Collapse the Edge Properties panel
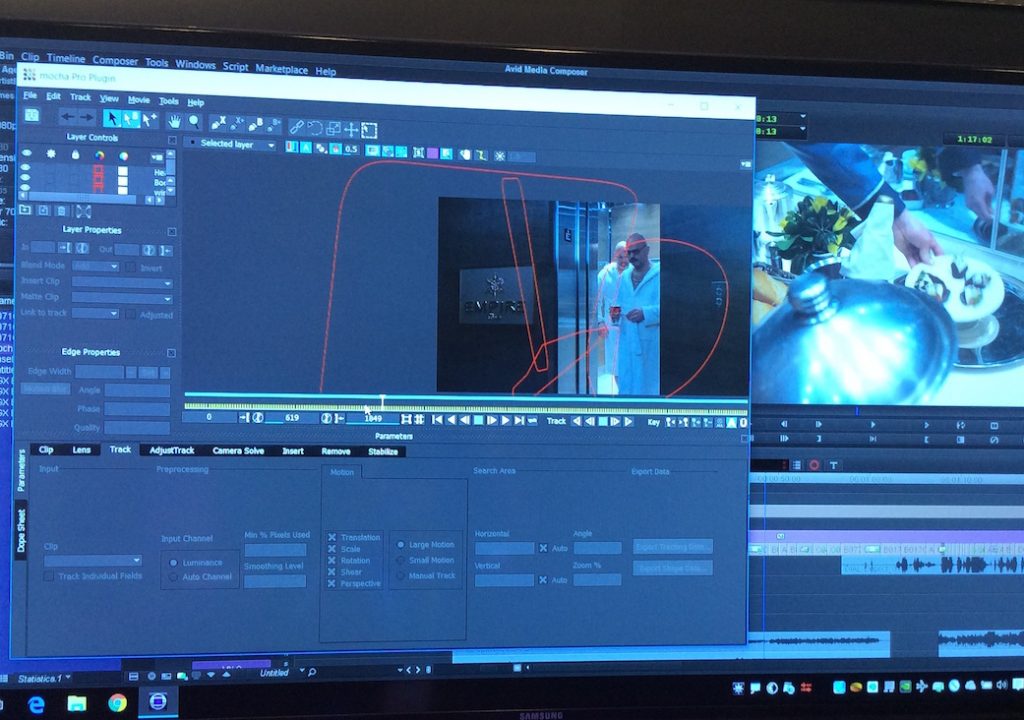 (171, 353)
